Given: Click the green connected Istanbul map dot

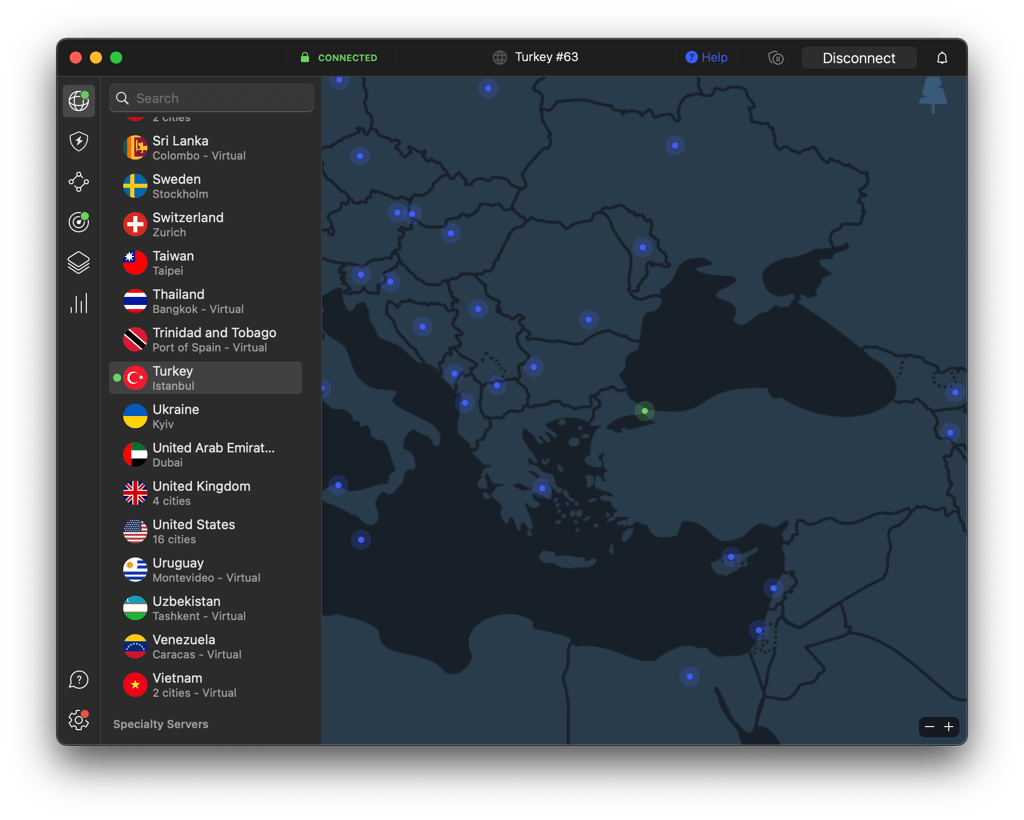Looking at the screenshot, I should click(x=645, y=411).
